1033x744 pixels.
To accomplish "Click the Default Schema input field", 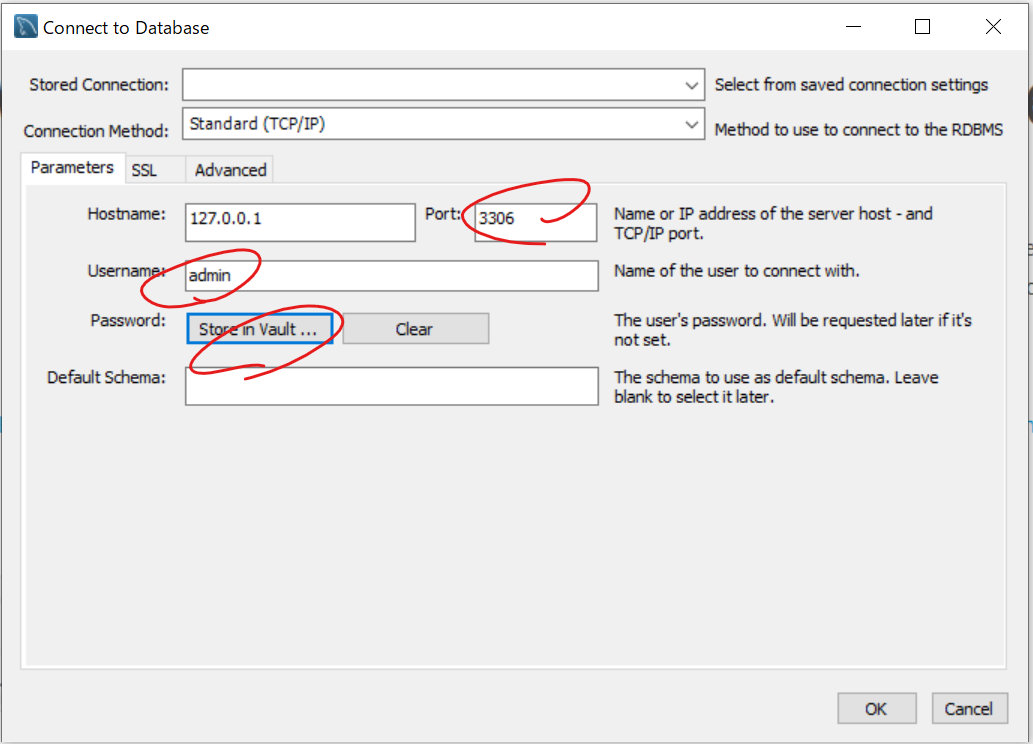I will 392,386.
